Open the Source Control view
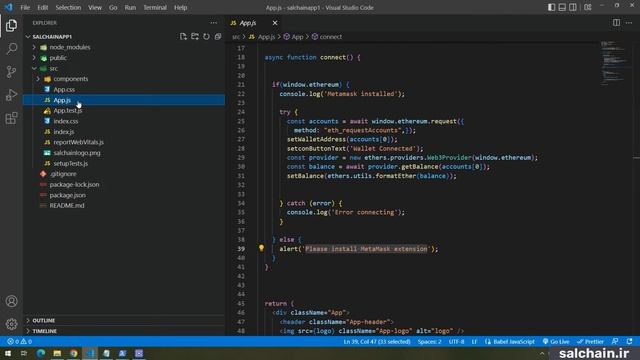 pos(11,72)
